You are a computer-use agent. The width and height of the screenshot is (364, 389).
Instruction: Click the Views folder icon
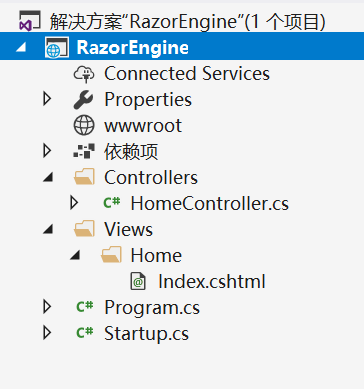click(84, 228)
